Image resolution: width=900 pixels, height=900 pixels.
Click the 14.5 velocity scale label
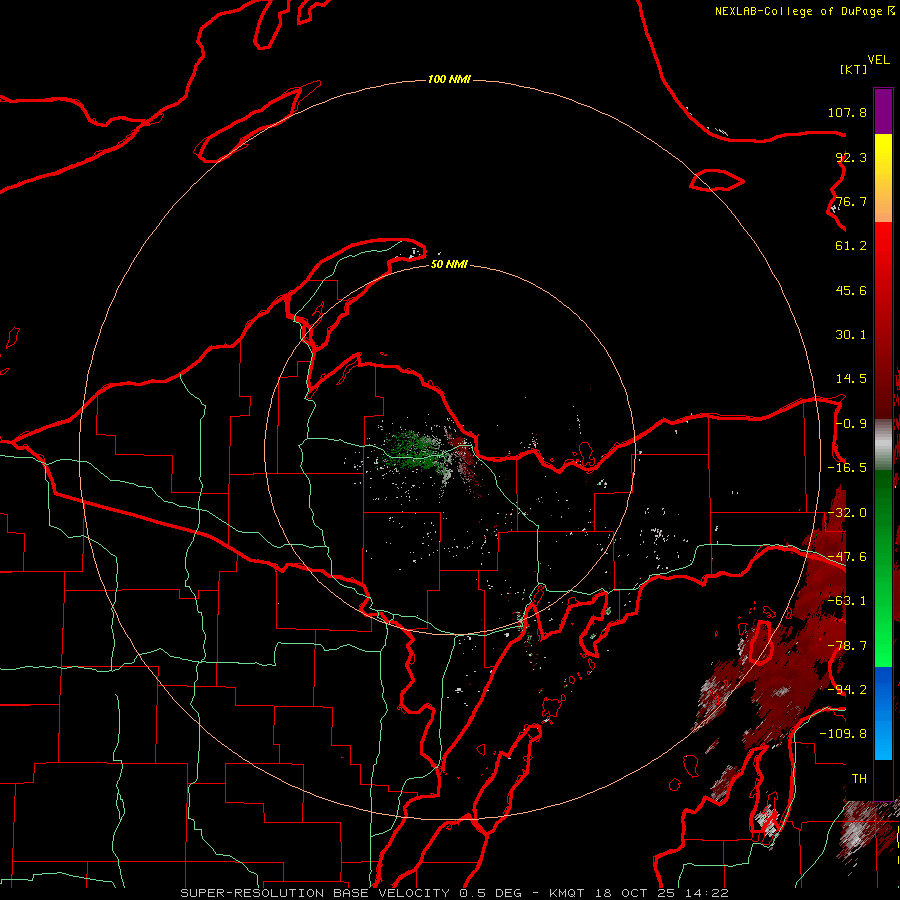[x=851, y=379]
